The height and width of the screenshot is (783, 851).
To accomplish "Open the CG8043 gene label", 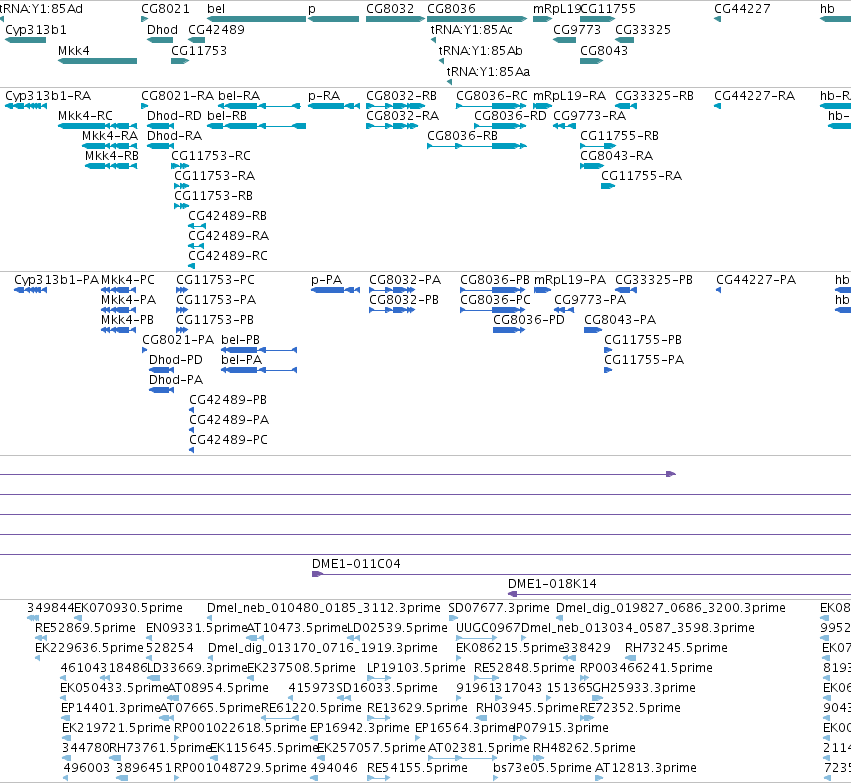I will click(604, 51).
